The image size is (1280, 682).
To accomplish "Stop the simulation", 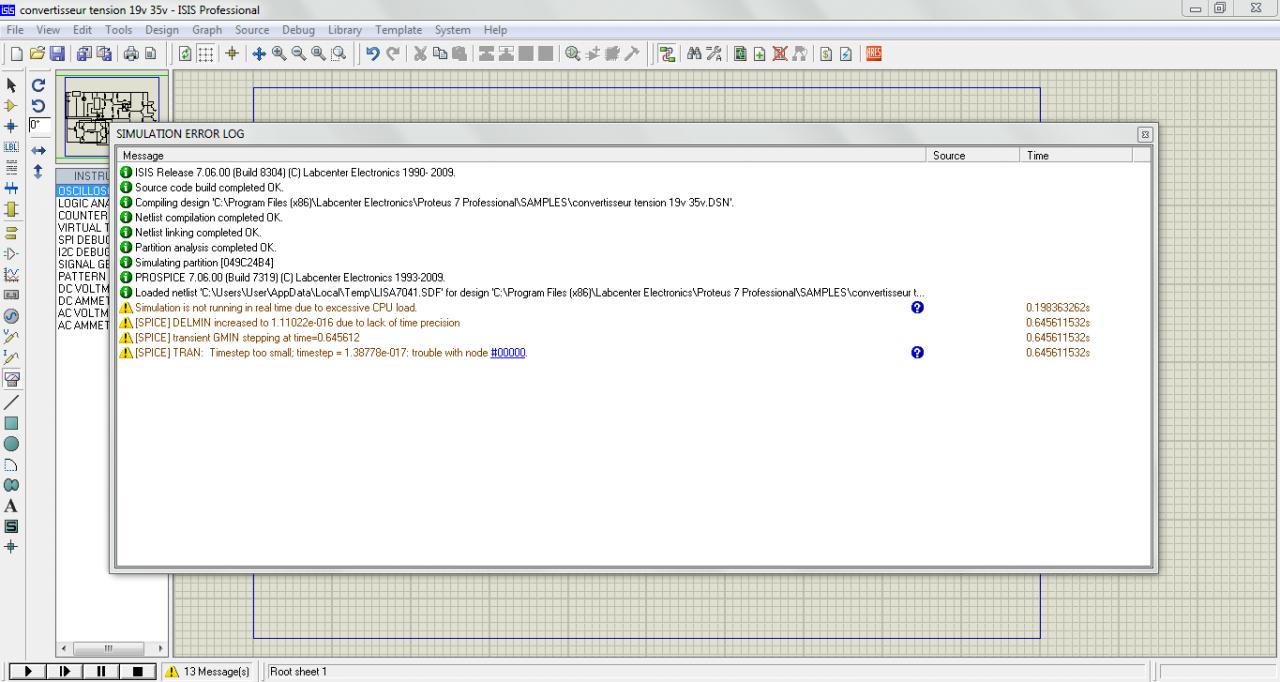I will [138, 672].
